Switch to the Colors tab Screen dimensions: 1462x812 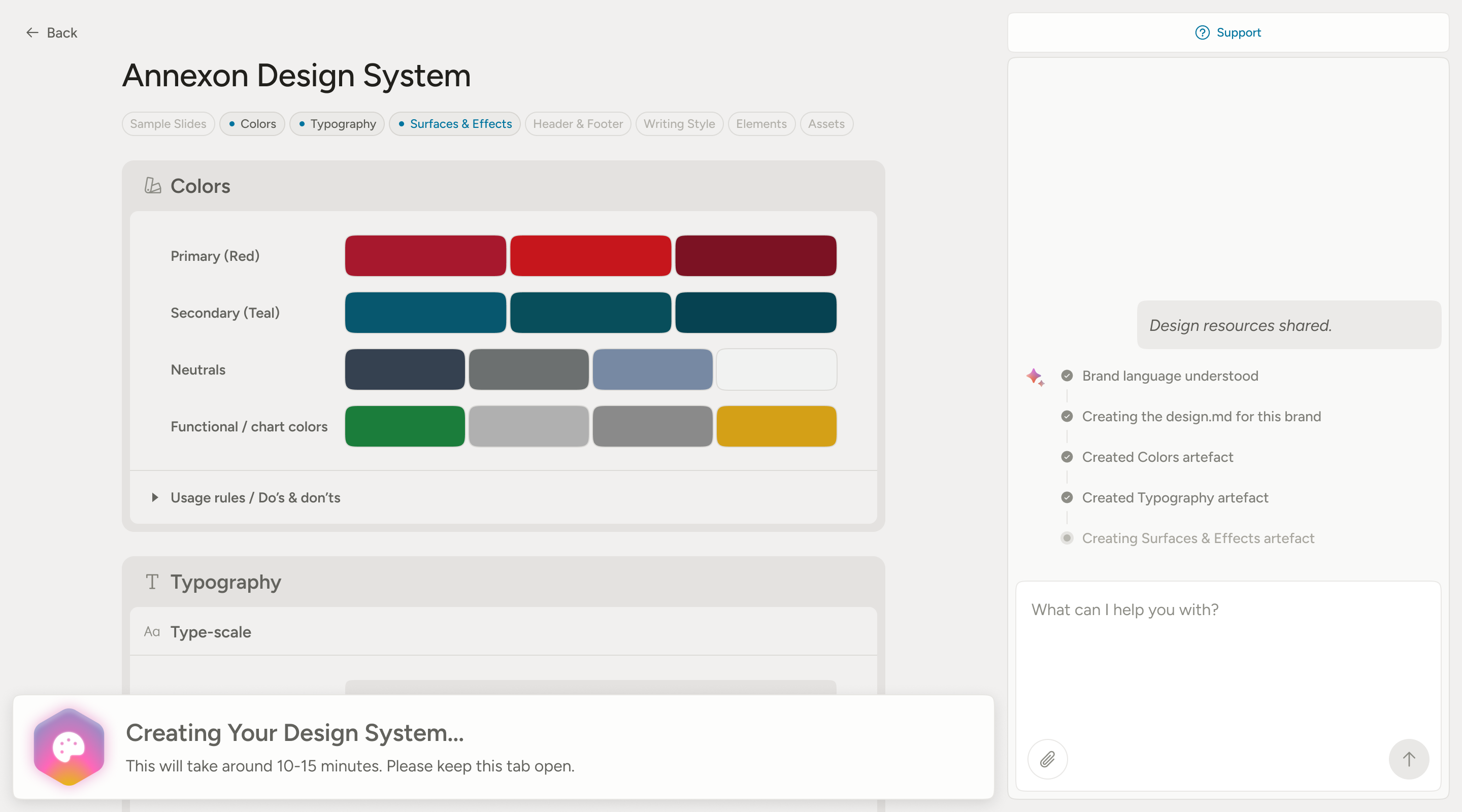[252, 124]
